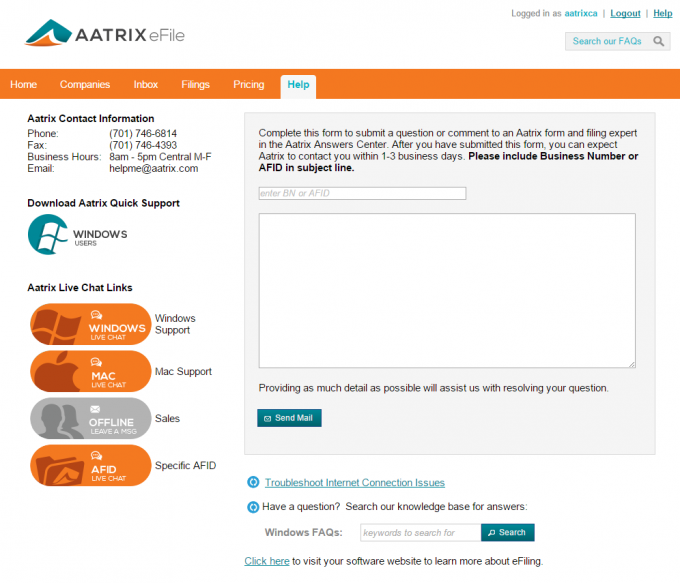Click Offline Leave a Msg sales button

pos(90,418)
